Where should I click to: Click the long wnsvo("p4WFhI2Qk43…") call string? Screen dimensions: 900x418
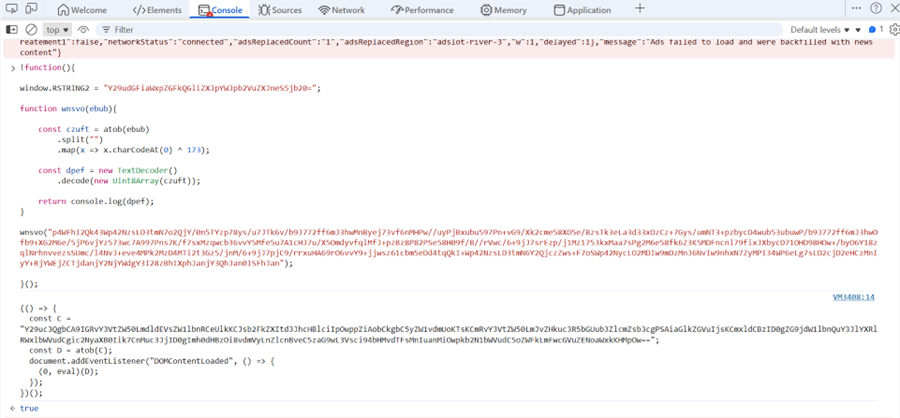coord(449,247)
